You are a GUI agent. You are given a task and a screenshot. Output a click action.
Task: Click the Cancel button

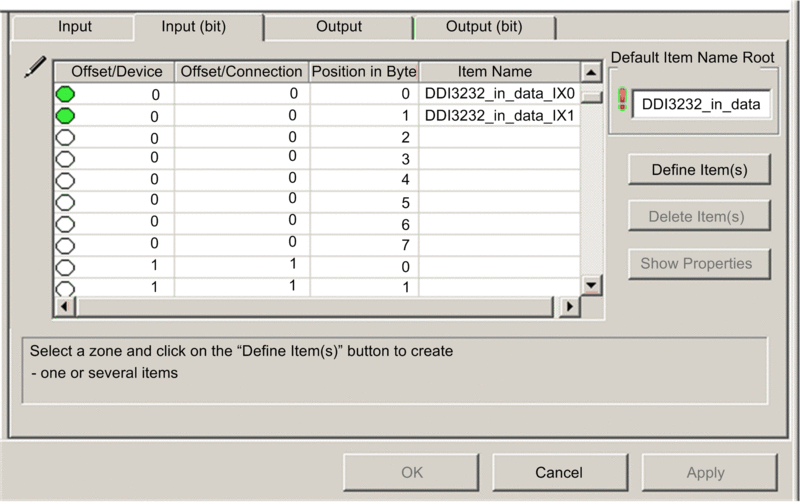[x=559, y=472]
